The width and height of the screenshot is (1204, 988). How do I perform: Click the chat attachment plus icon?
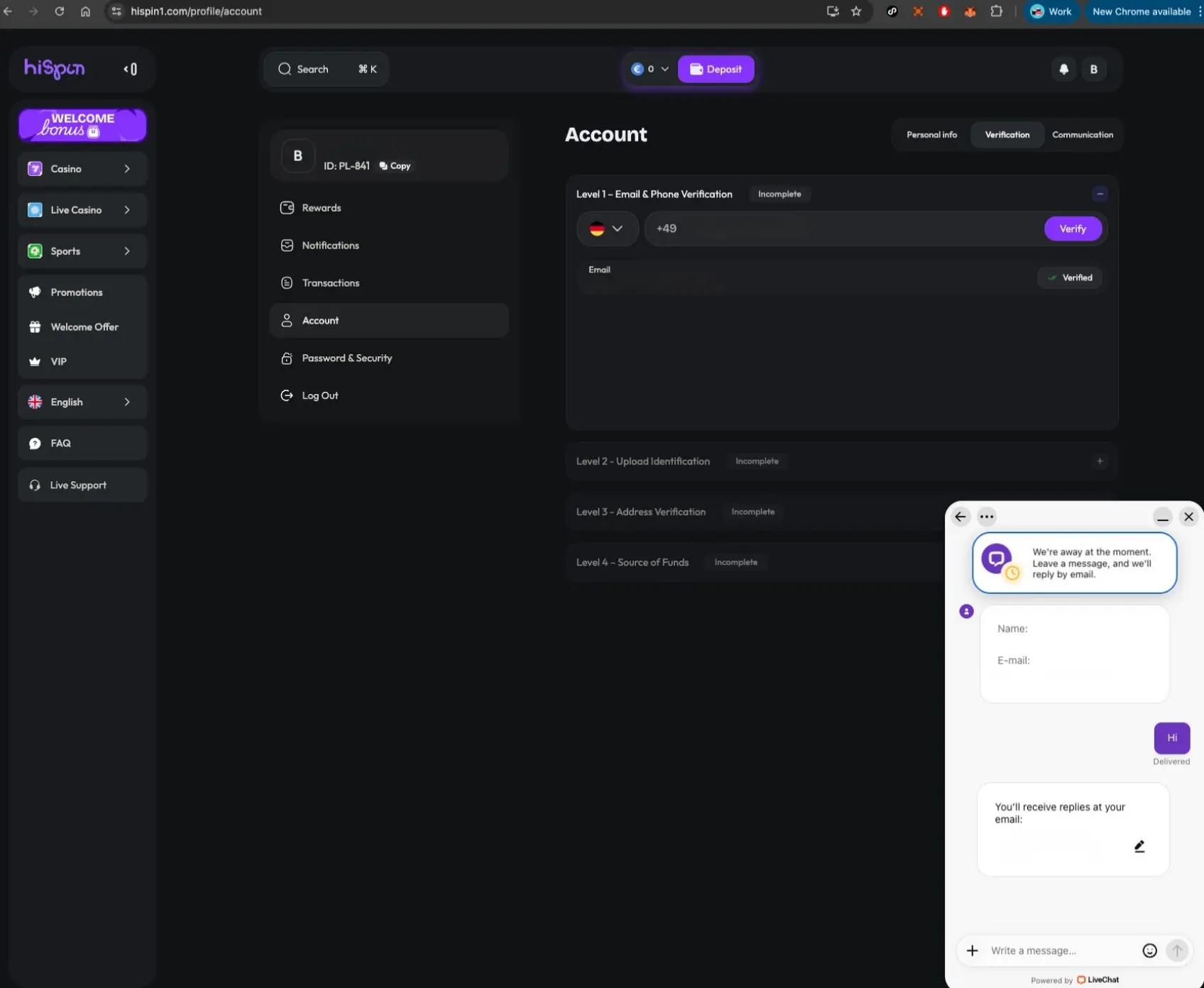(x=973, y=950)
